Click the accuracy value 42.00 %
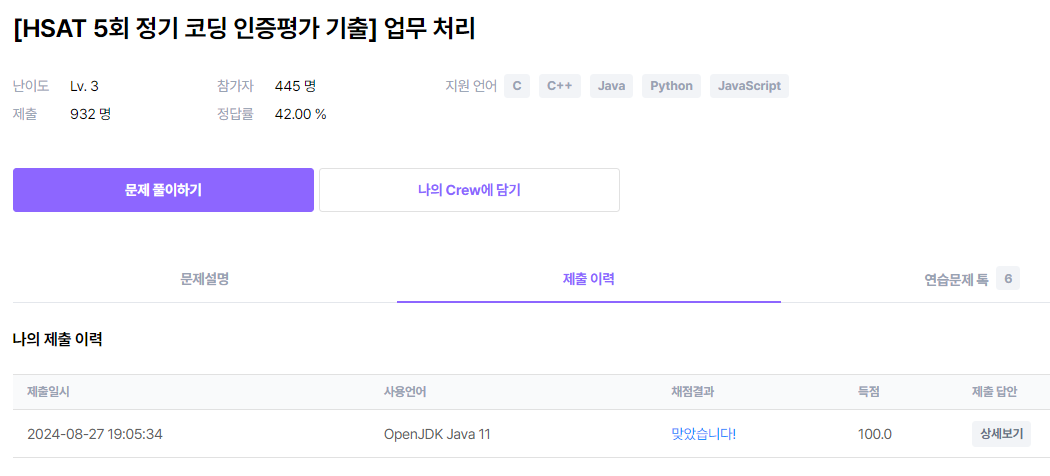Viewport: 1050px width, 476px height. click(301, 114)
